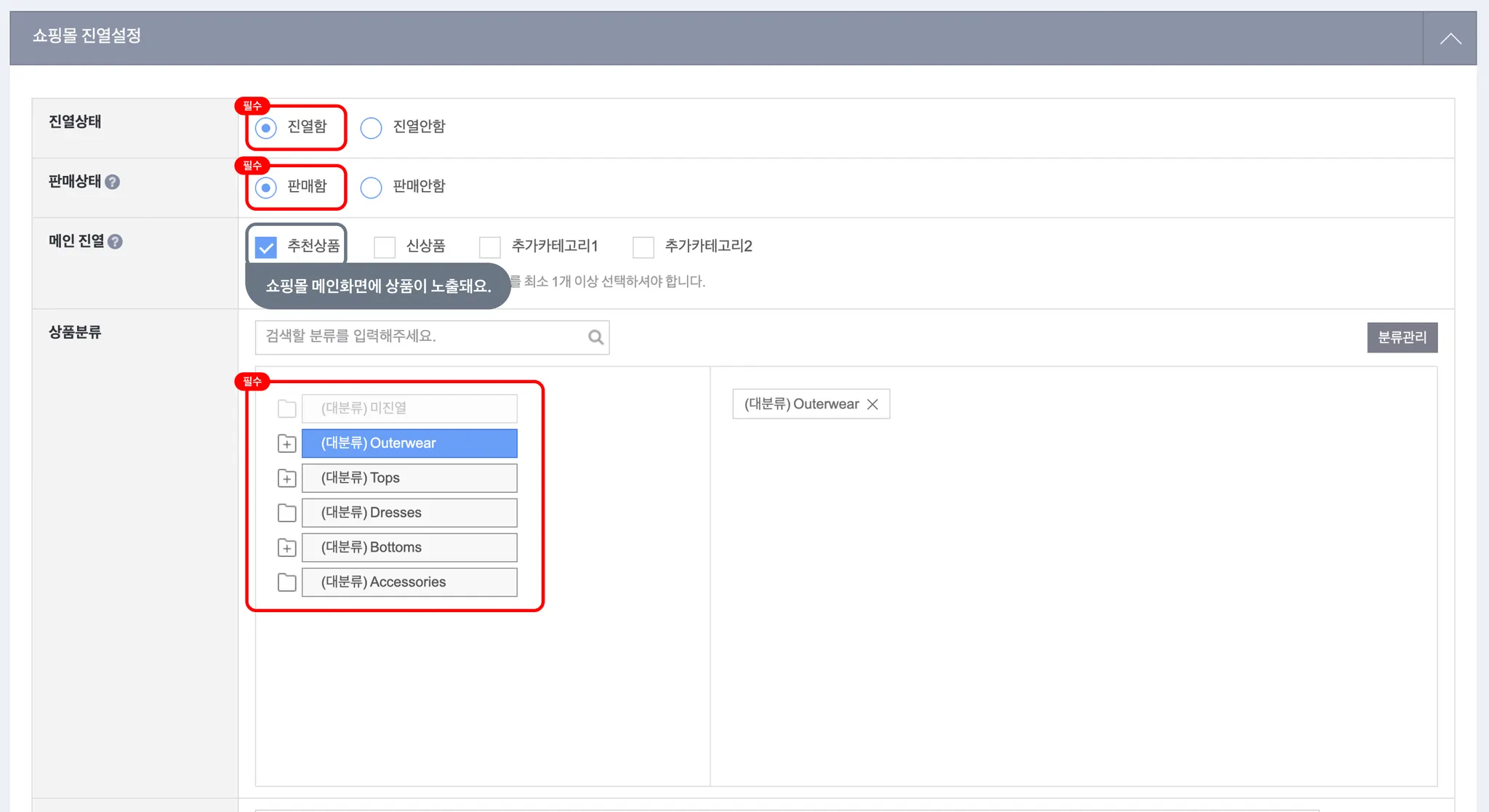
Task: Select the 판매안함 radio button
Action: coord(371,188)
